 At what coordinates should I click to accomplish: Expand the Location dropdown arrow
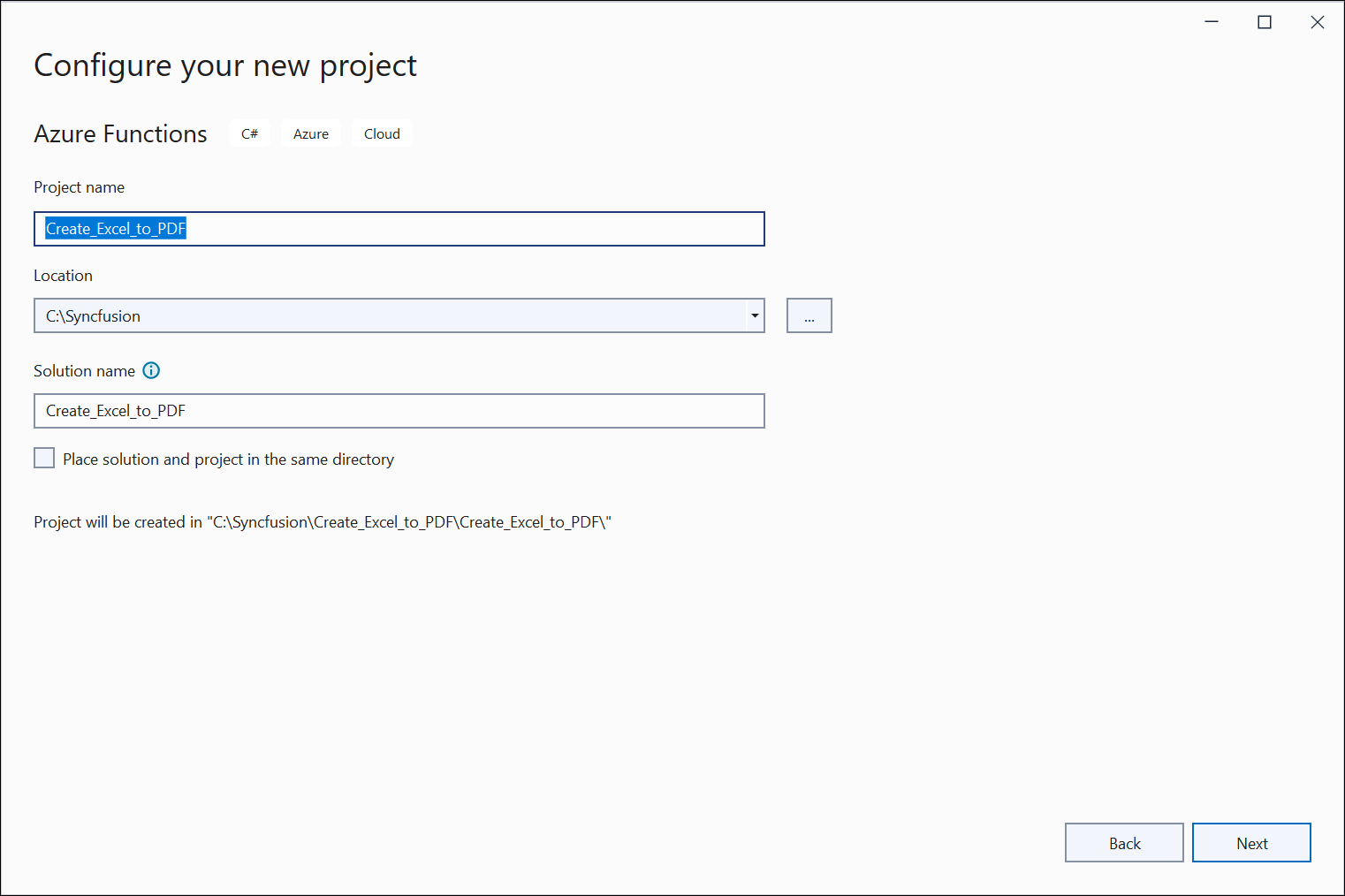pyautogui.click(x=755, y=316)
